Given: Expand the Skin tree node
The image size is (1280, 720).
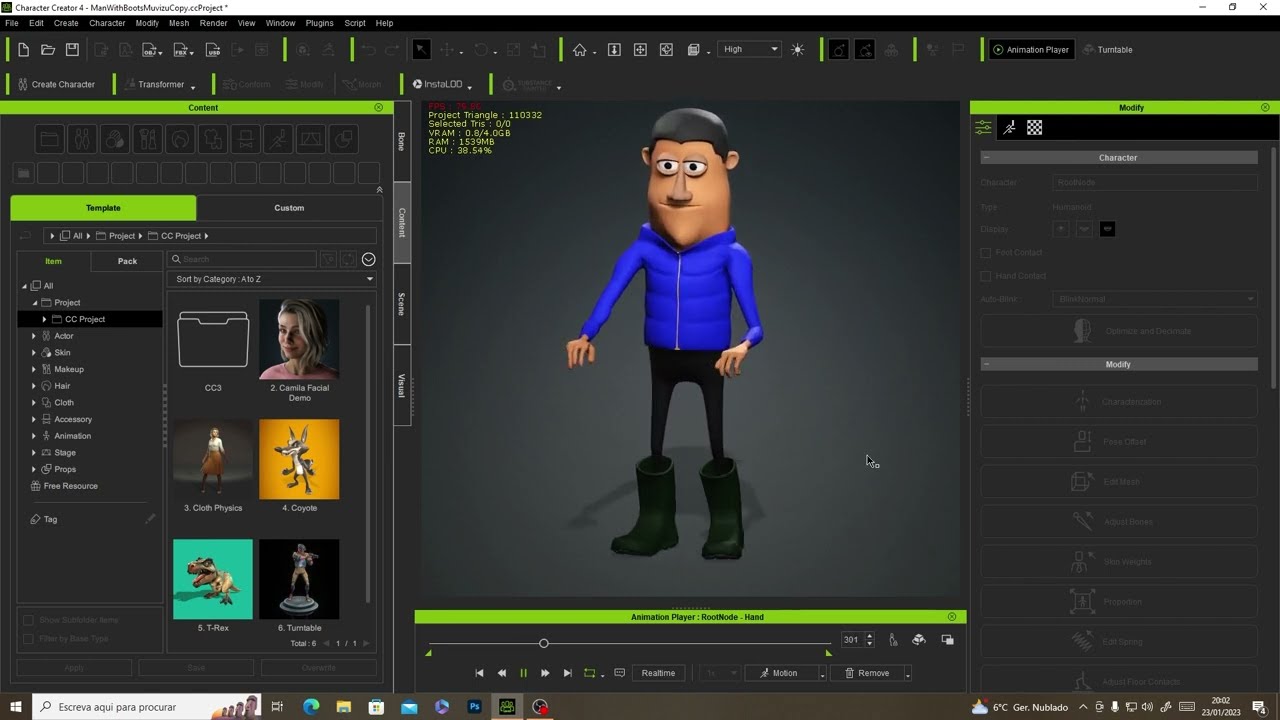Looking at the screenshot, I should pos(34,353).
